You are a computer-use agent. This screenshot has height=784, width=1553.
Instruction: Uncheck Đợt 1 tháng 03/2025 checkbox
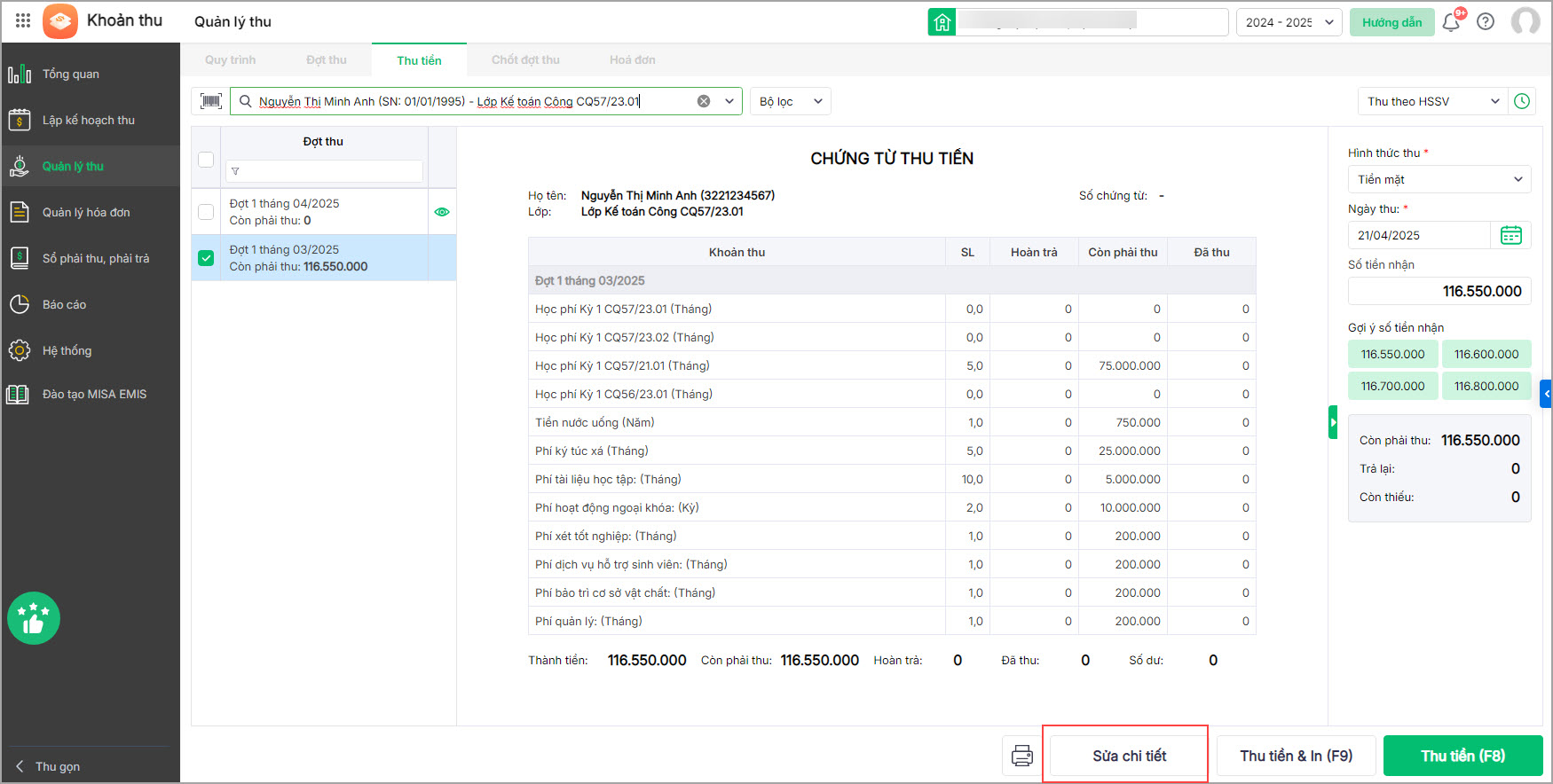206,258
